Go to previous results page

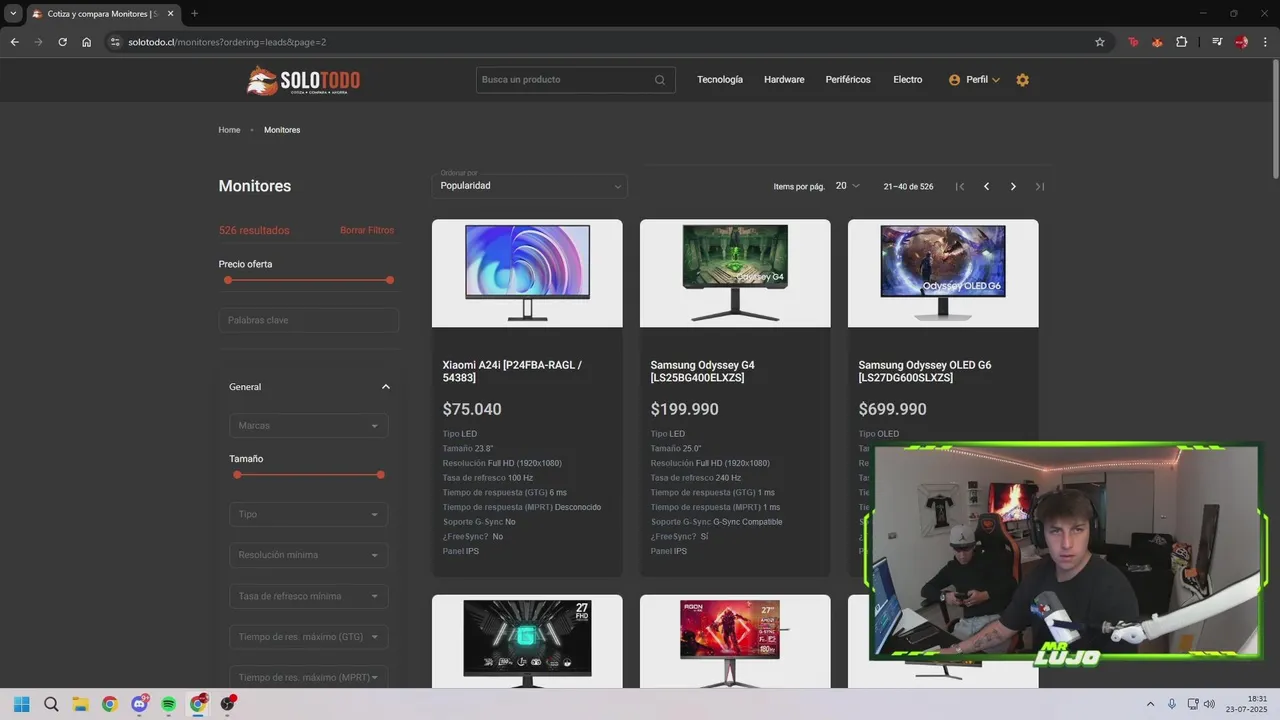pyautogui.click(x=986, y=187)
